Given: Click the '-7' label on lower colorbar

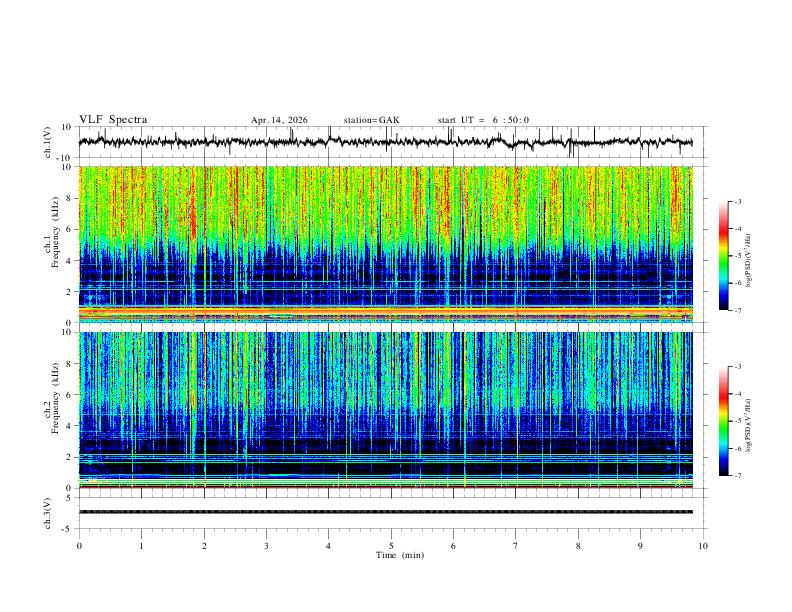Looking at the screenshot, I should click(738, 476).
